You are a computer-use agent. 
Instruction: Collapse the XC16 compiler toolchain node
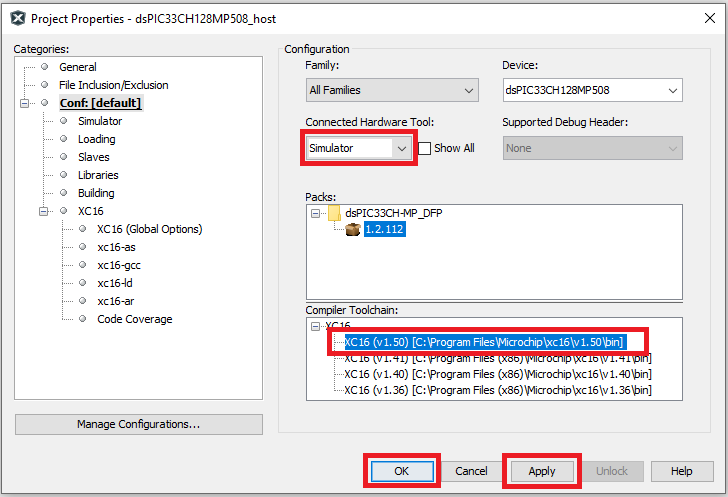pos(315,326)
